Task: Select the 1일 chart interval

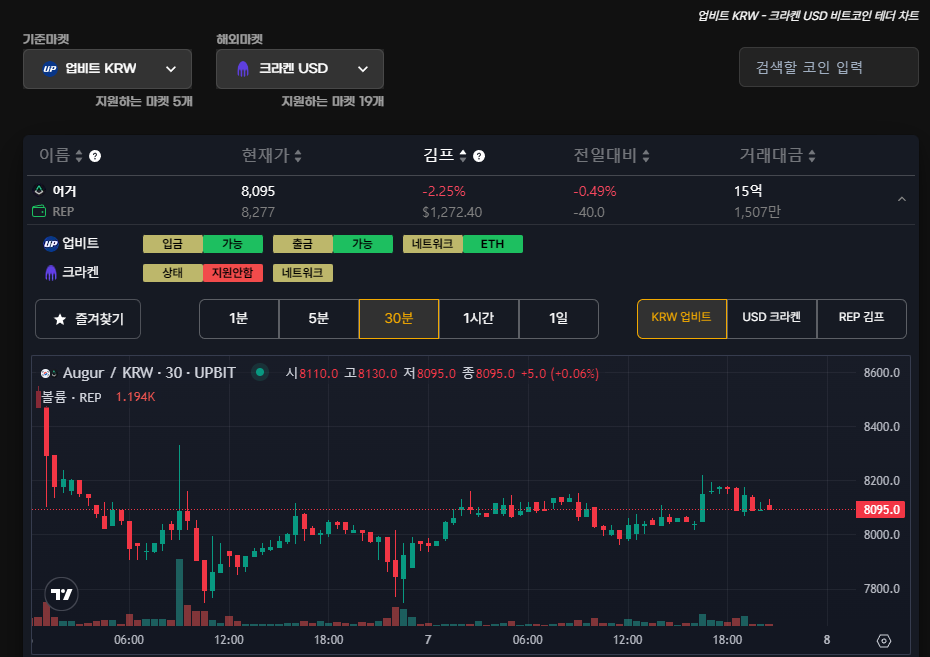Action: [x=558, y=319]
